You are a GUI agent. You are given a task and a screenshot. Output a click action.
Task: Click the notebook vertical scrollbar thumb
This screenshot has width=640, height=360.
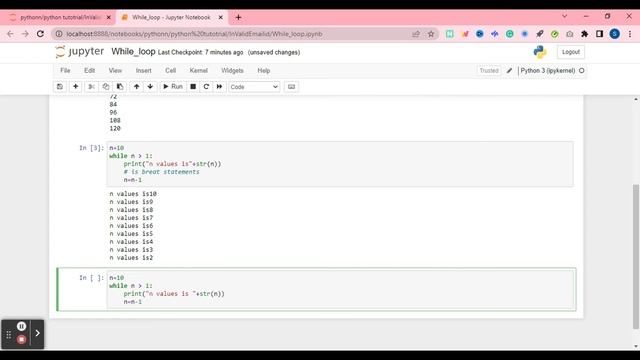[636, 256]
